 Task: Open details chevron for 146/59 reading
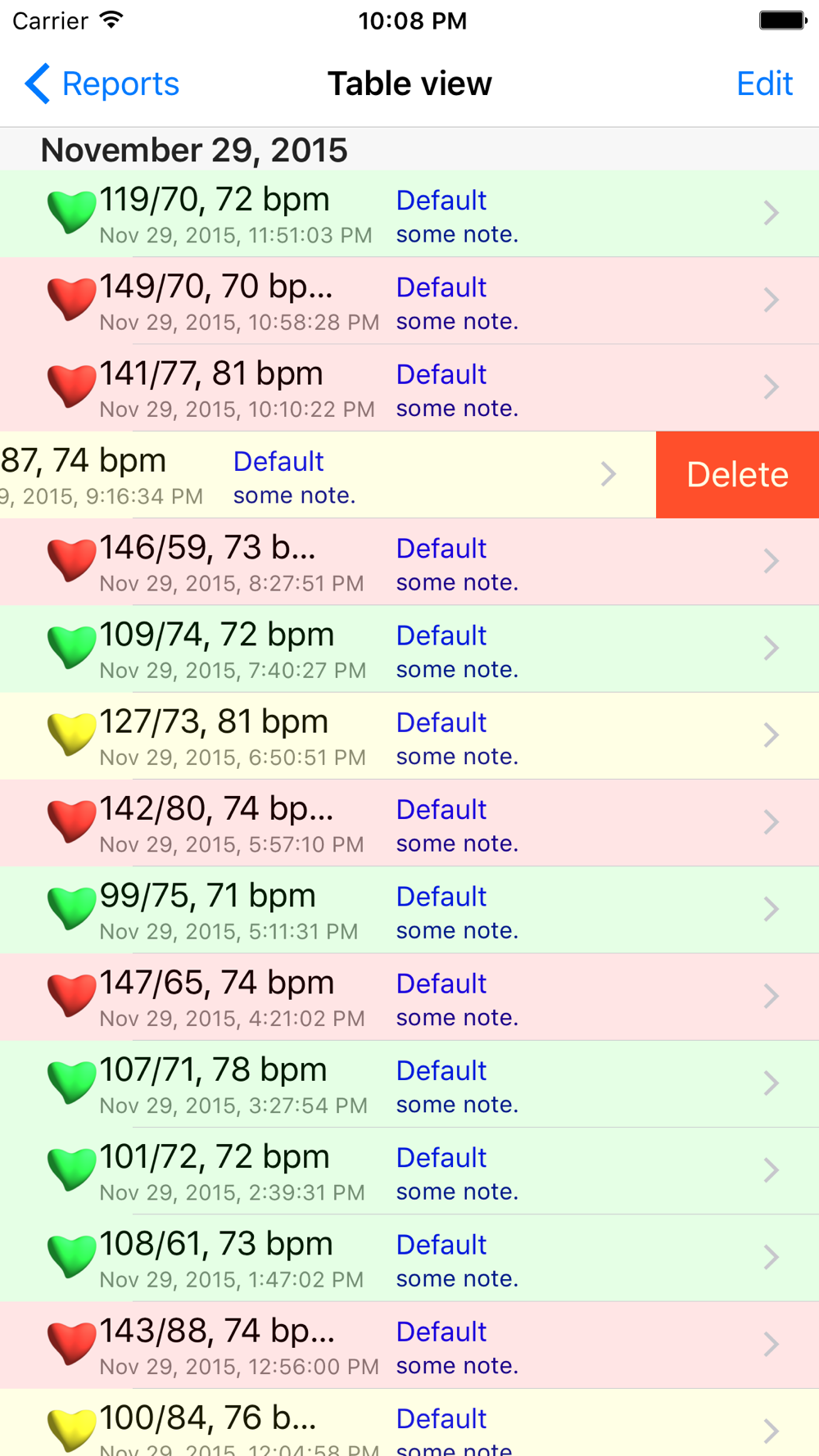pyautogui.click(x=771, y=561)
